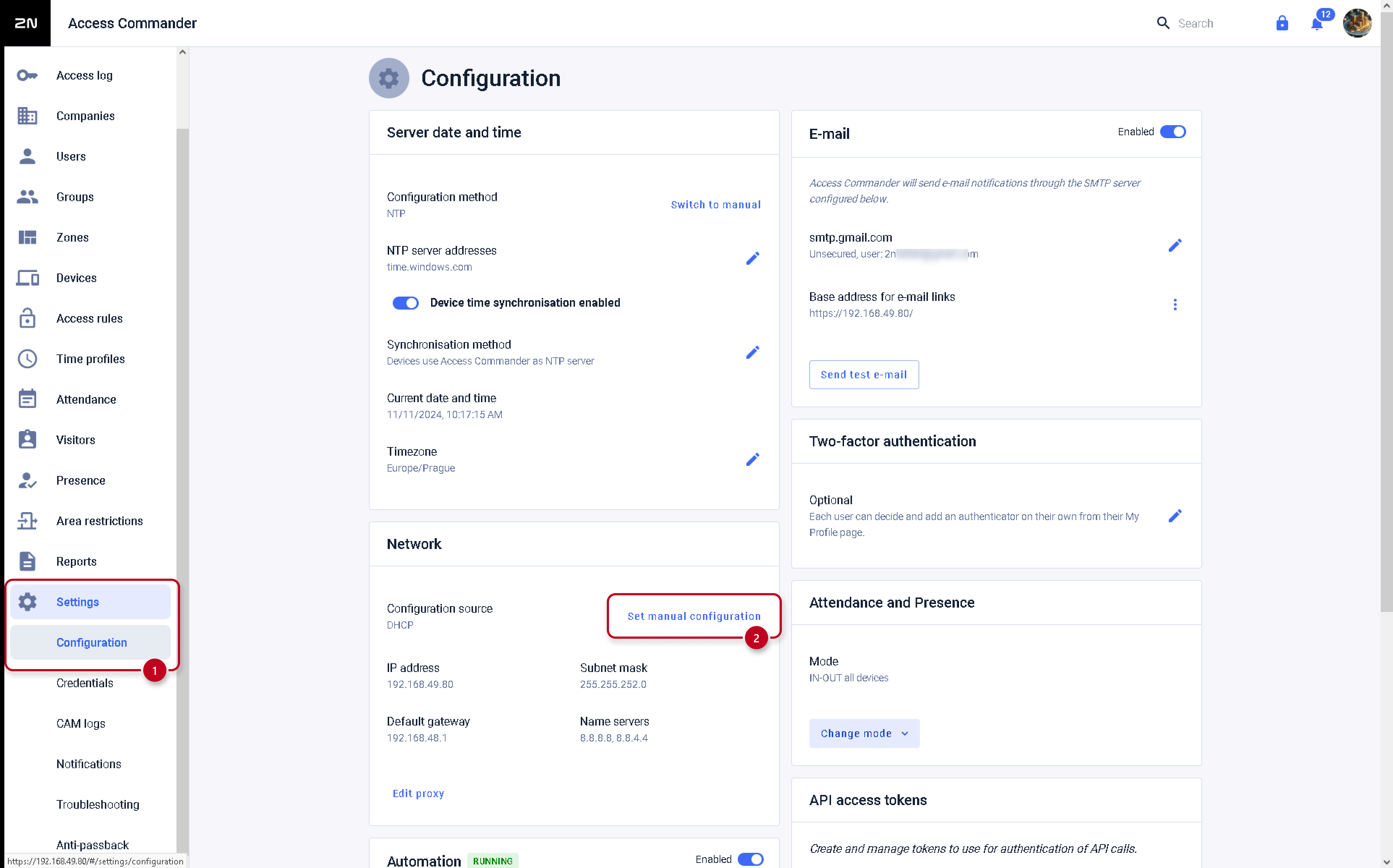
Task: Click the Time profiles clock icon
Action: coord(27,359)
